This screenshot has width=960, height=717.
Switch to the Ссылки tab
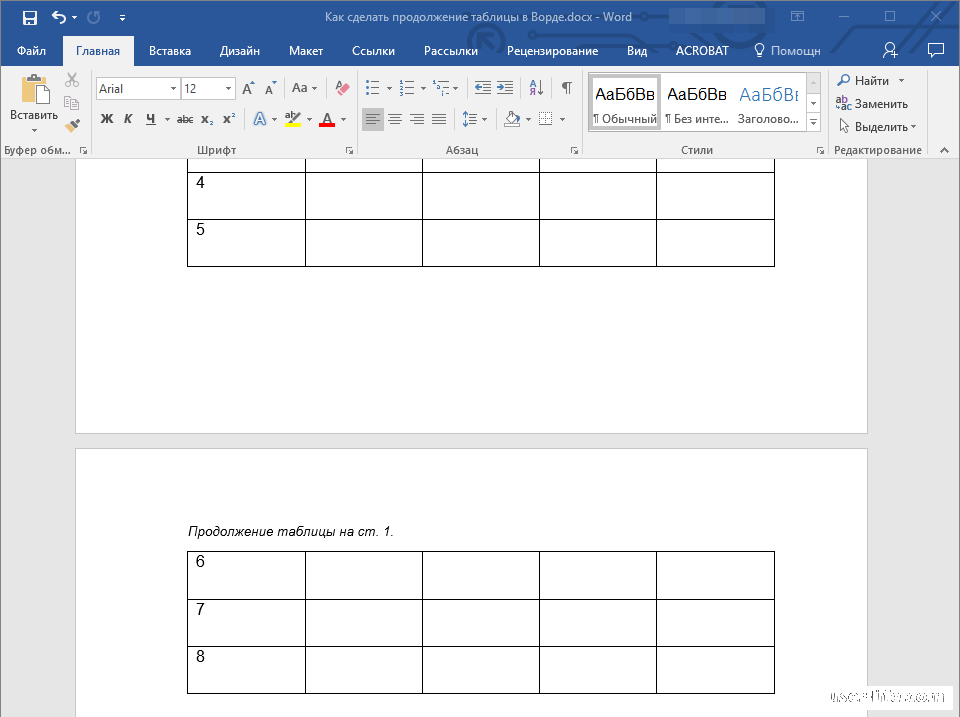[373, 51]
